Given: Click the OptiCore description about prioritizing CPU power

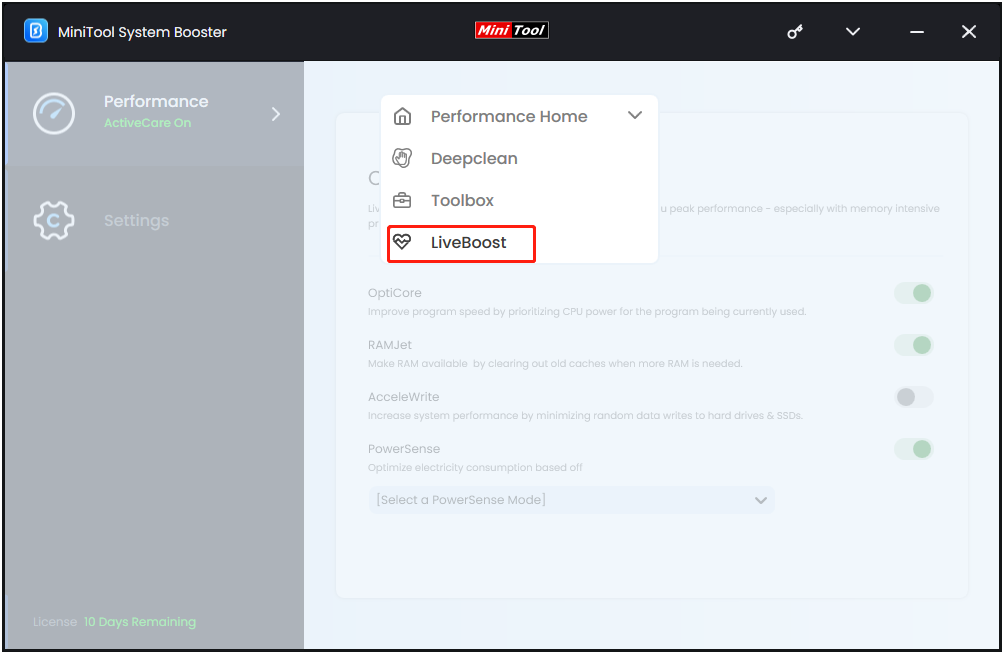Looking at the screenshot, I should point(587,311).
